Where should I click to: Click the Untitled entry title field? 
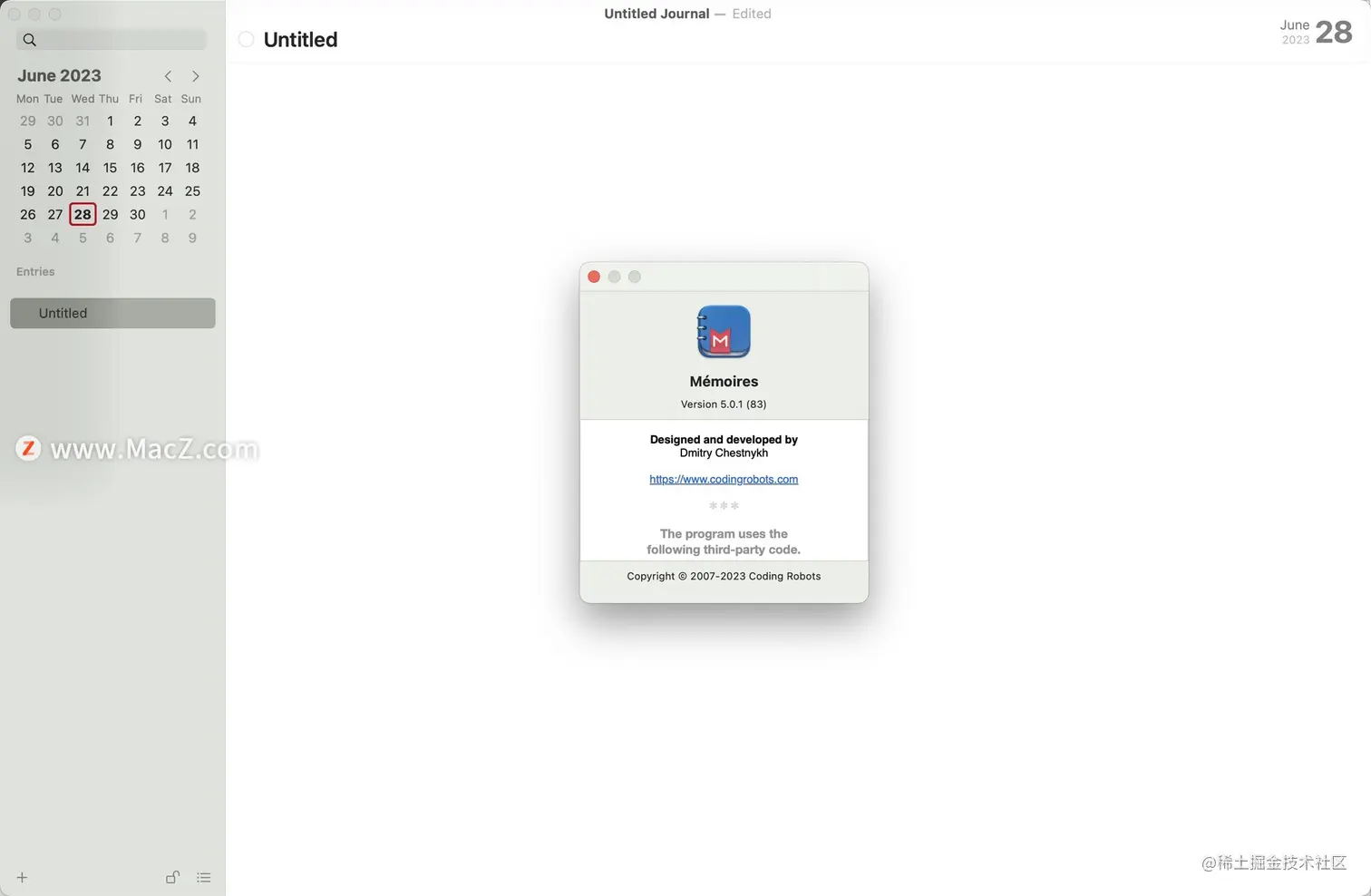tap(300, 39)
